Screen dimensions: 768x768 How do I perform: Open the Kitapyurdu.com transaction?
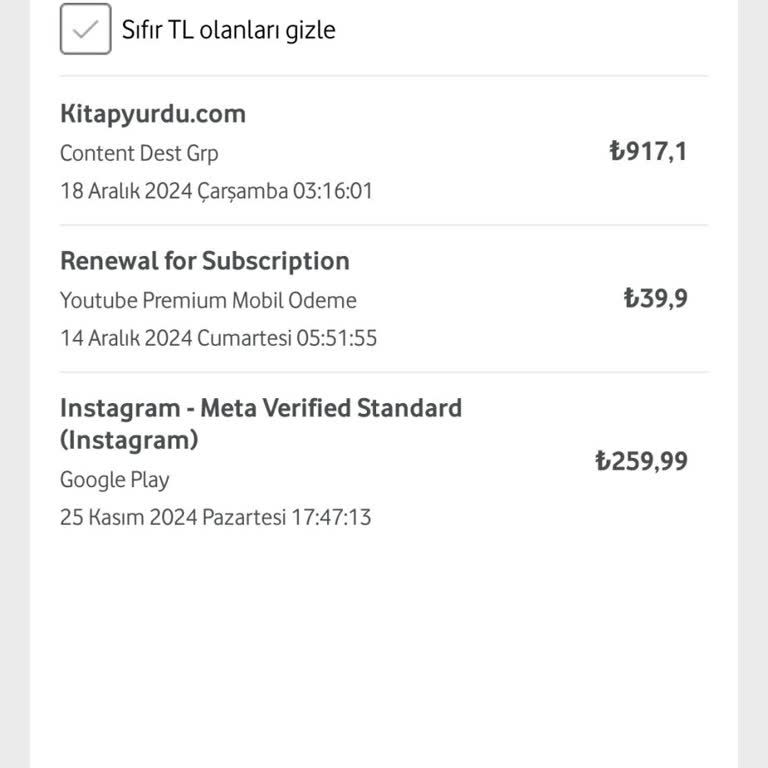click(152, 114)
